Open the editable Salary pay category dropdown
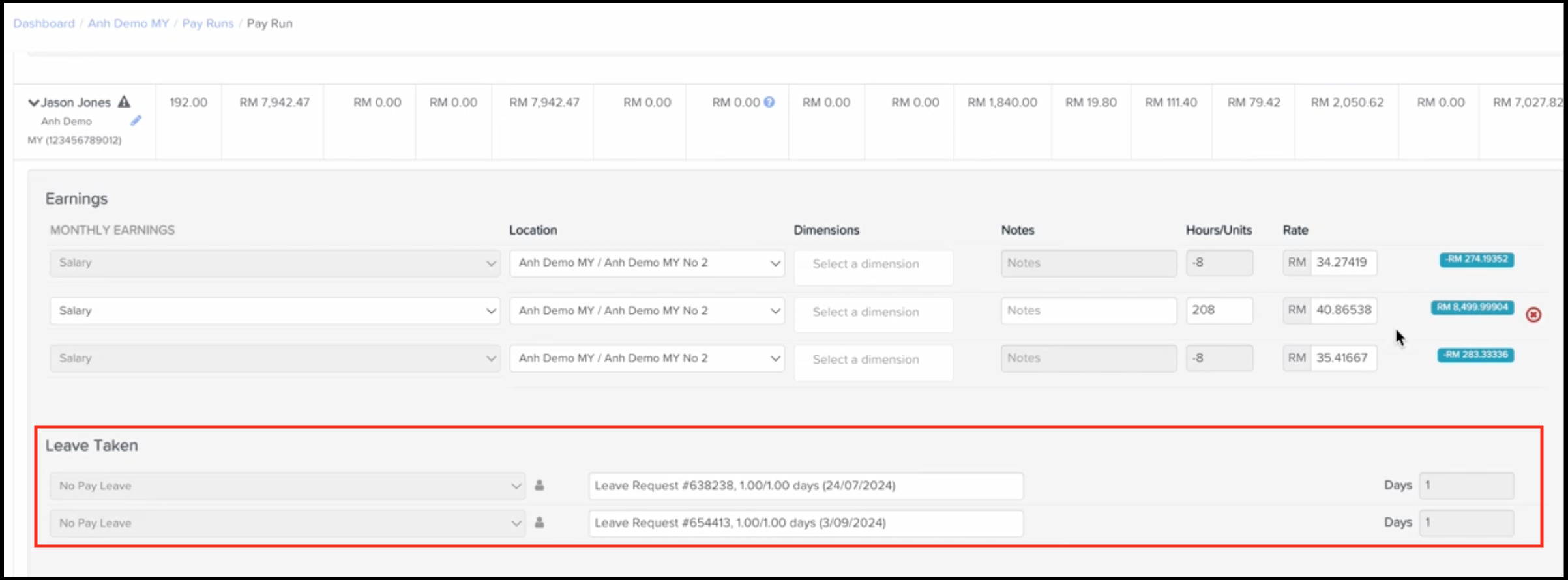The height and width of the screenshot is (580, 1568). pyautogui.click(x=274, y=311)
